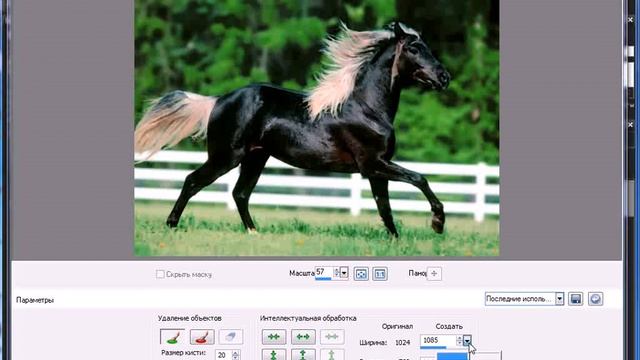Click the disabled grey horizontal arrows button

332,337
